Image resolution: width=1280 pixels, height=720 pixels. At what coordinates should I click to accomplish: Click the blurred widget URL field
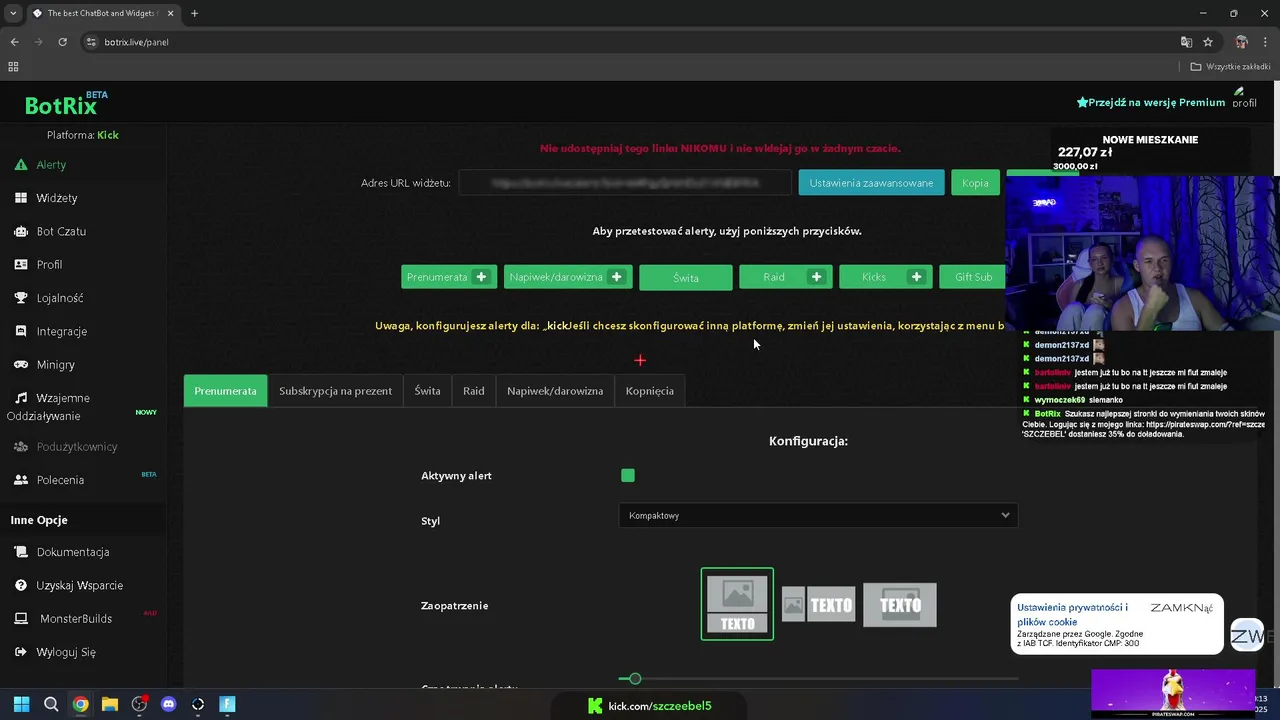coord(625,183)
